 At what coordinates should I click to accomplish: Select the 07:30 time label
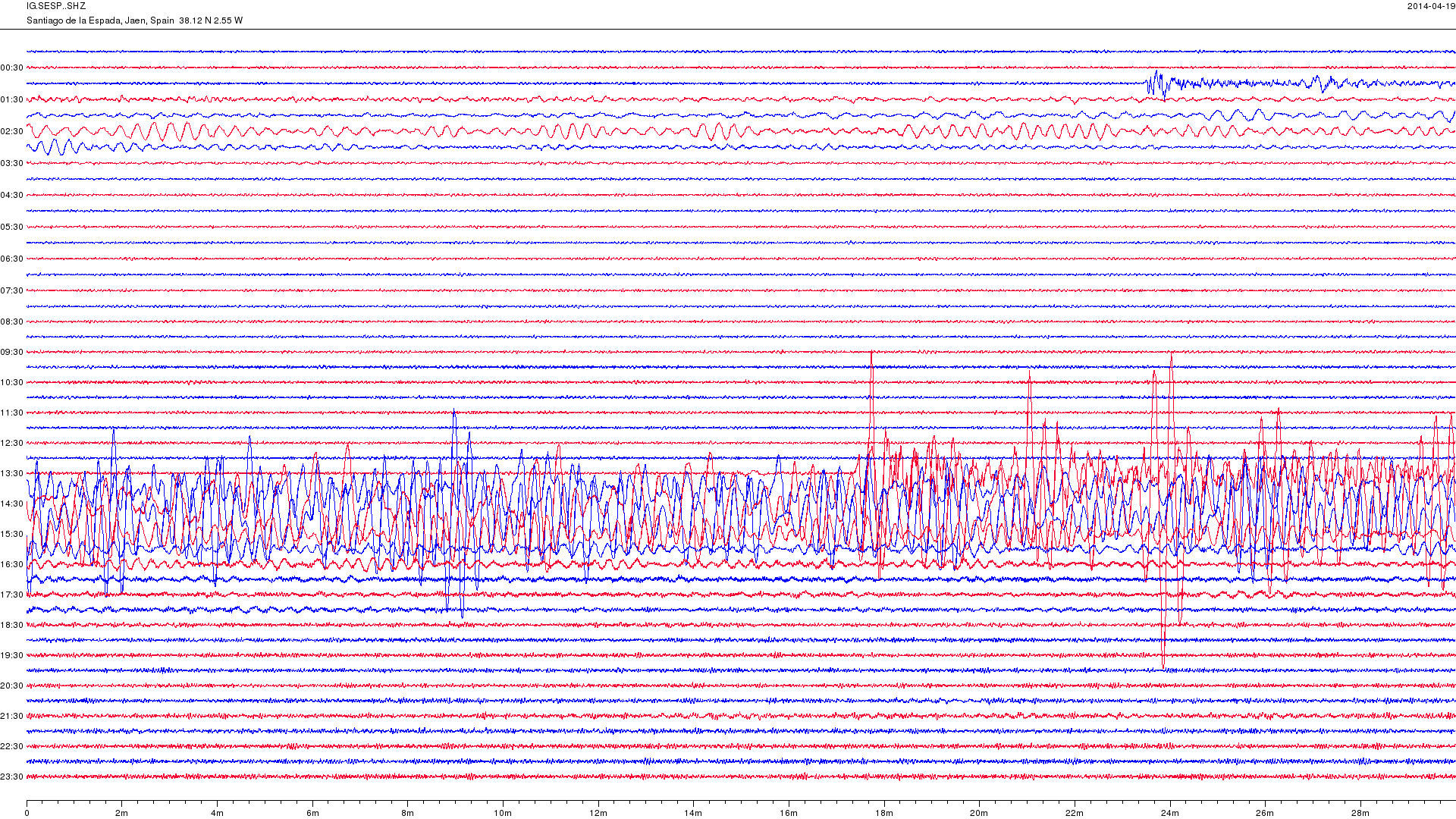(x=11, y=291)
